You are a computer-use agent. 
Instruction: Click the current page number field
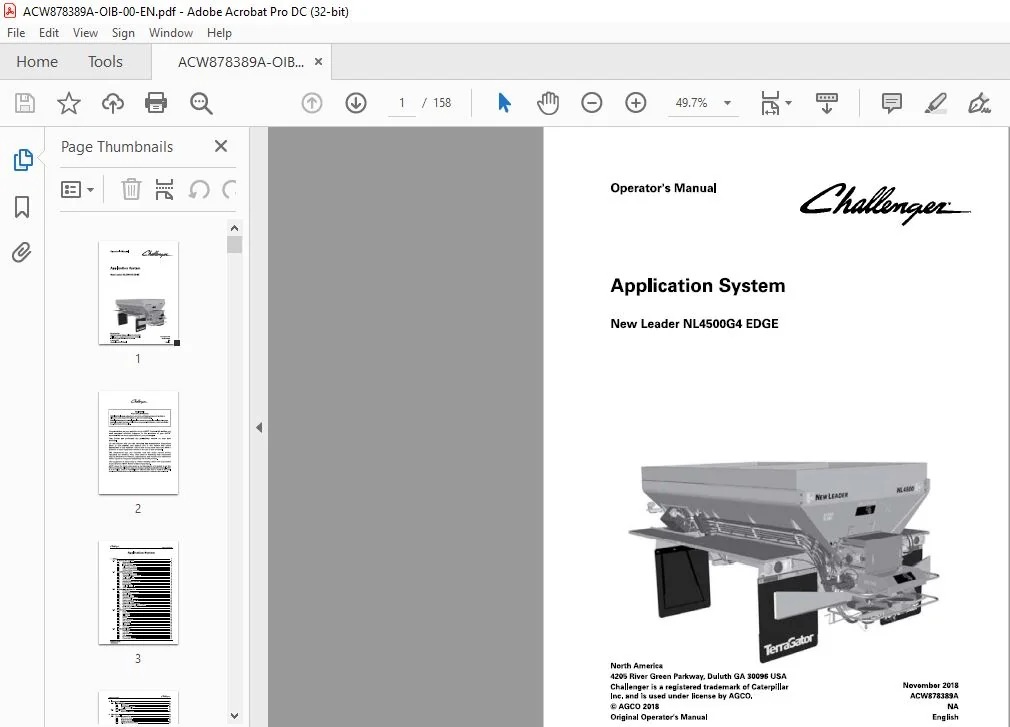pos(402,103)
